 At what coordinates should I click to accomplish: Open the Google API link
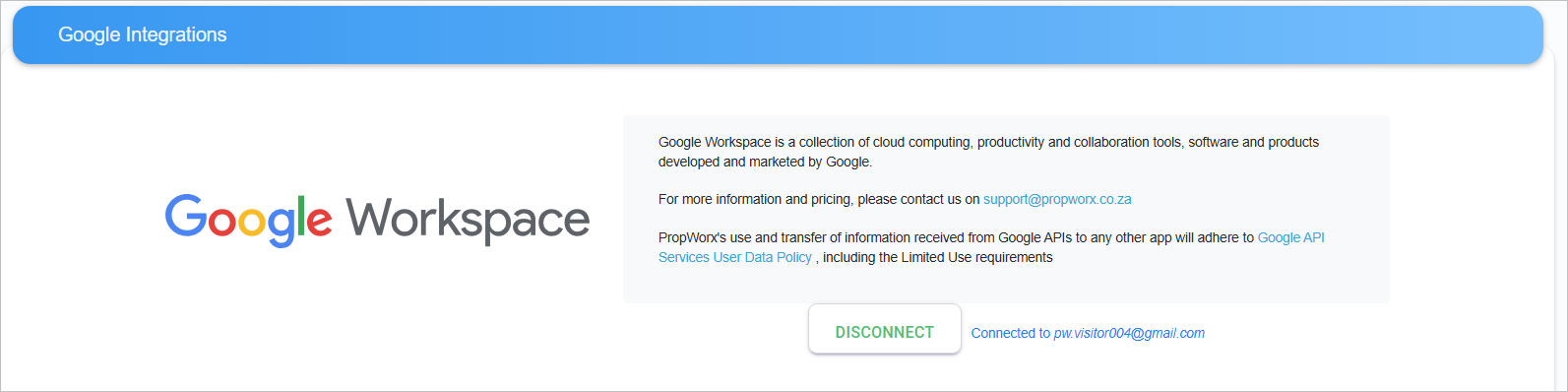[1290, 237]
